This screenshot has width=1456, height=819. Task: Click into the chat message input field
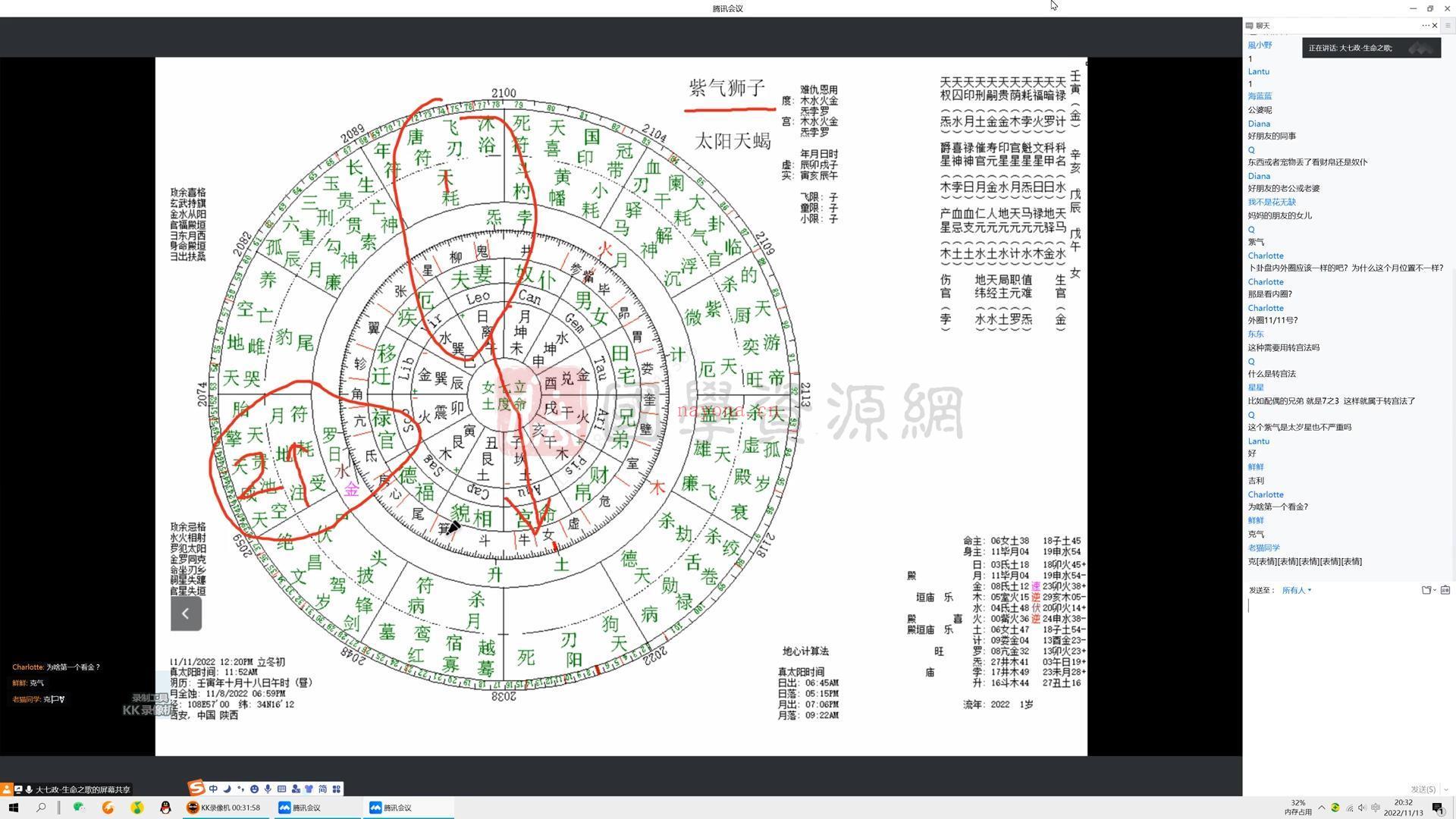click(1348, 690)
